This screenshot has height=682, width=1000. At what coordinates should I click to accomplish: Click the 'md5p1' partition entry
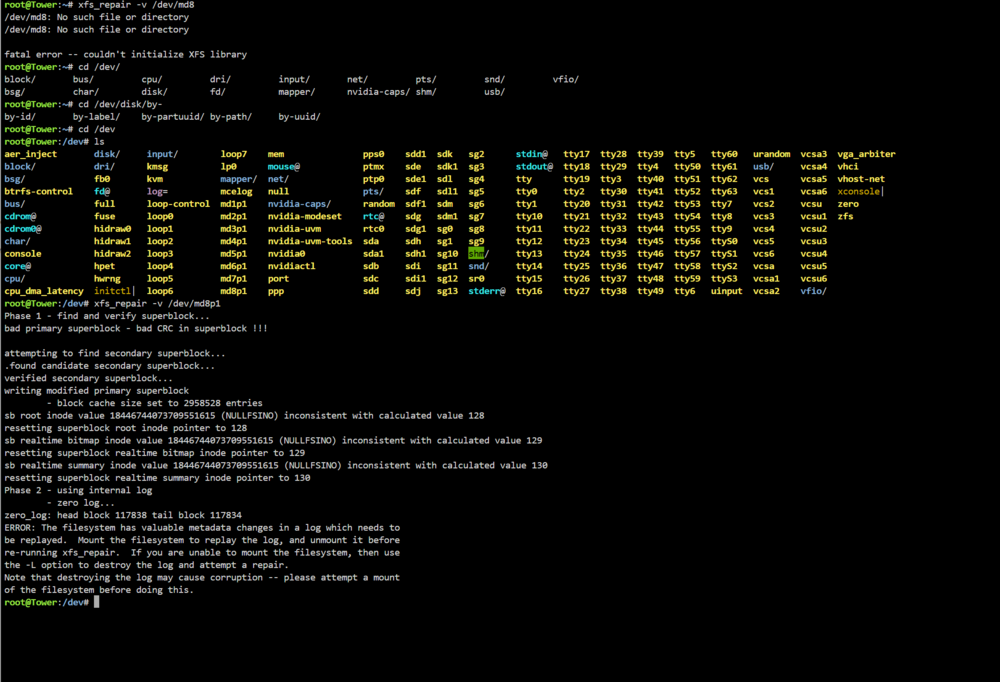pos(233,253)
